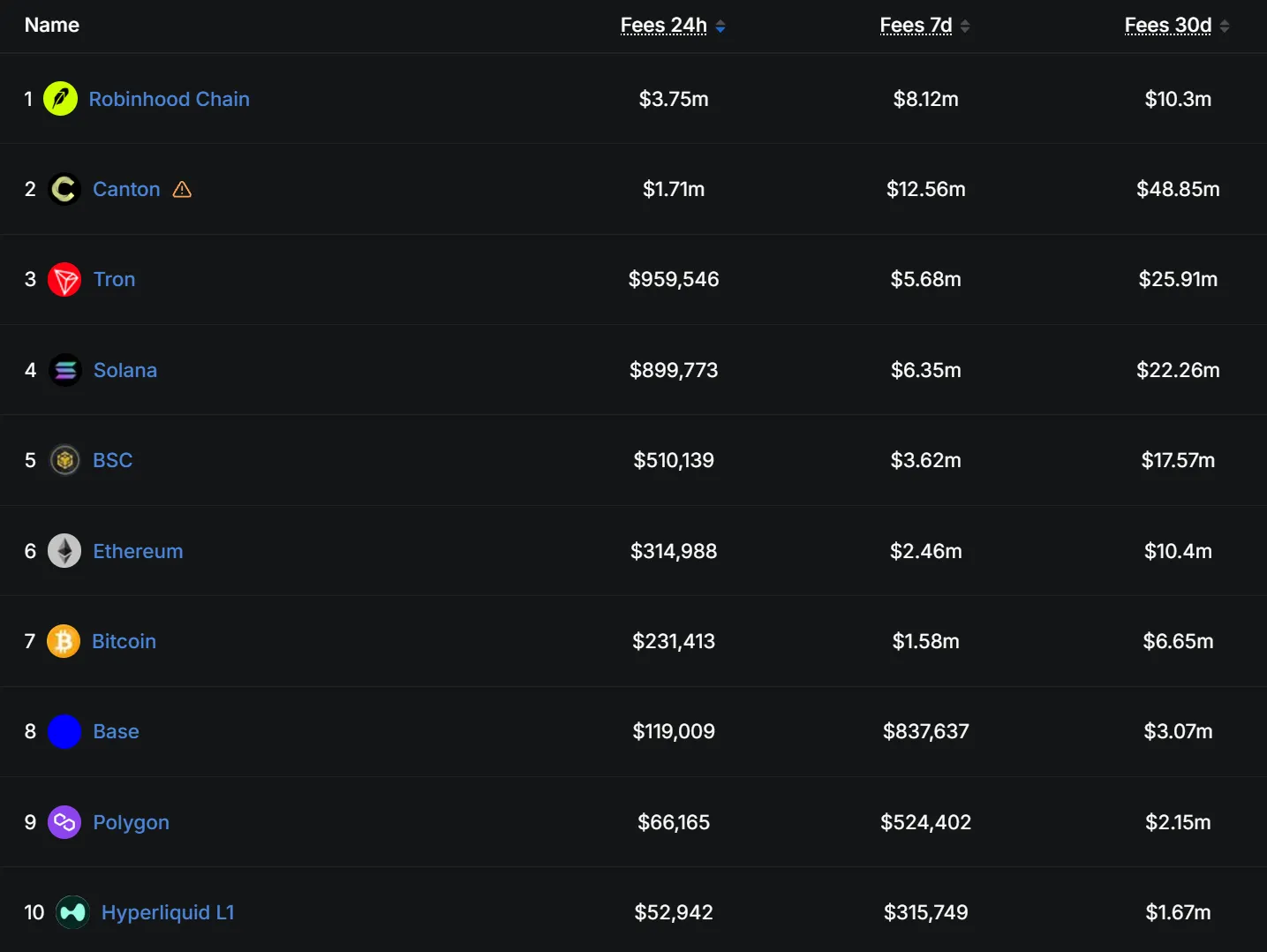This screenshot has height=952, width=1267.
Task: Select the $6.65m Bitcoin 30d value
Action: point(1178,641)
